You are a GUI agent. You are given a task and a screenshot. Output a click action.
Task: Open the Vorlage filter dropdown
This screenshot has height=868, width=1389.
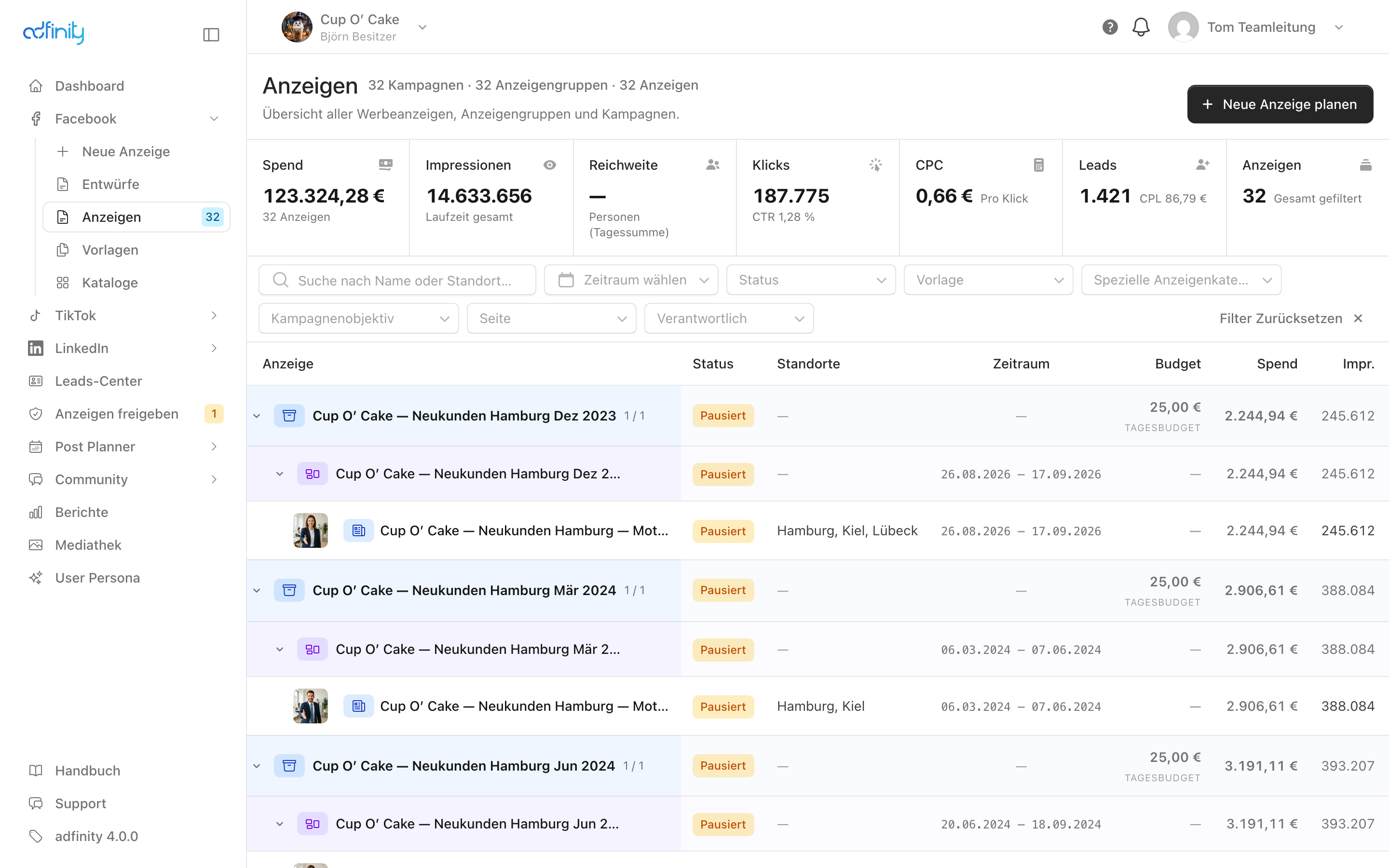pyautogui.click(x=988, y=280)
